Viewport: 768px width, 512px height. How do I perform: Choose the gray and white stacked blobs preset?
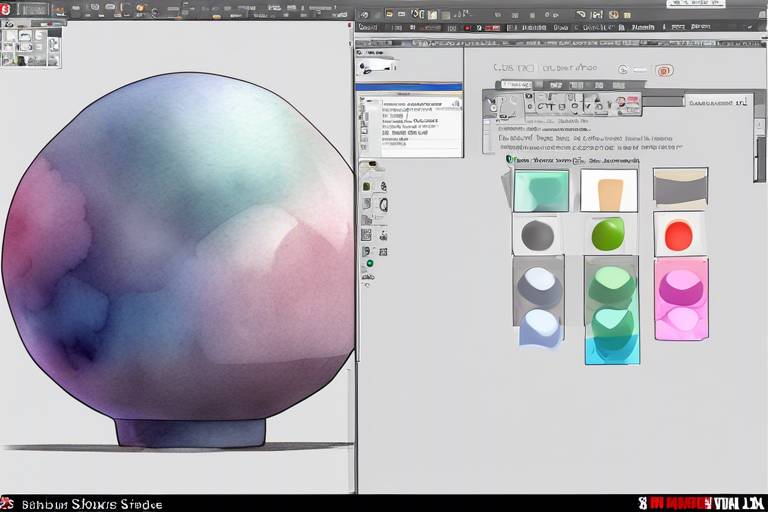(x=539, y=302)
